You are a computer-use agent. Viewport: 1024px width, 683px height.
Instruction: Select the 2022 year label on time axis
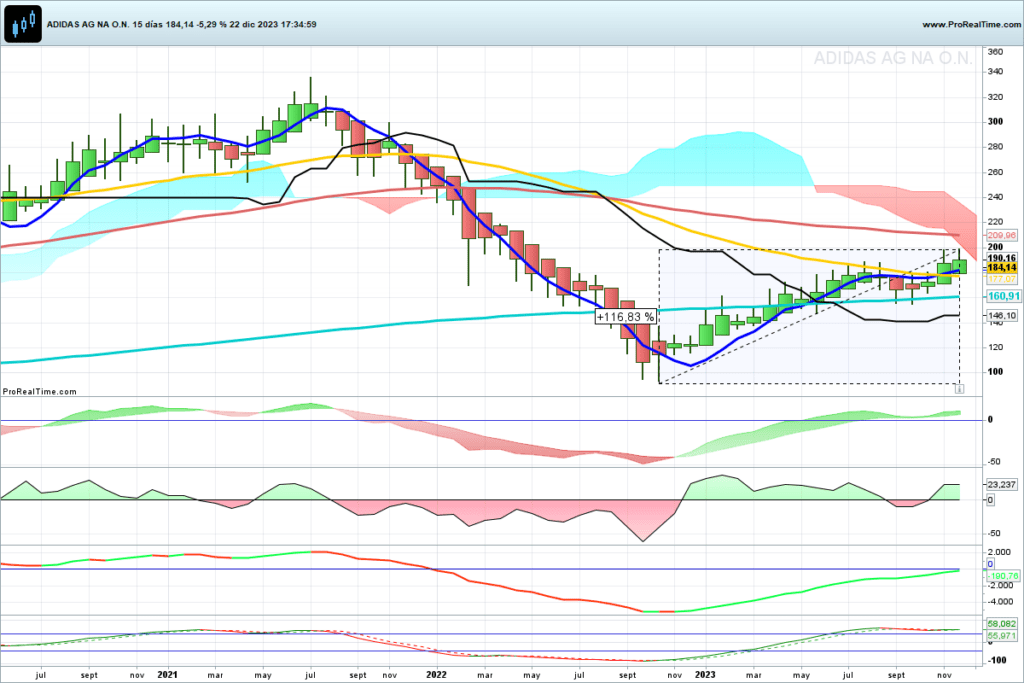(436, 675)
